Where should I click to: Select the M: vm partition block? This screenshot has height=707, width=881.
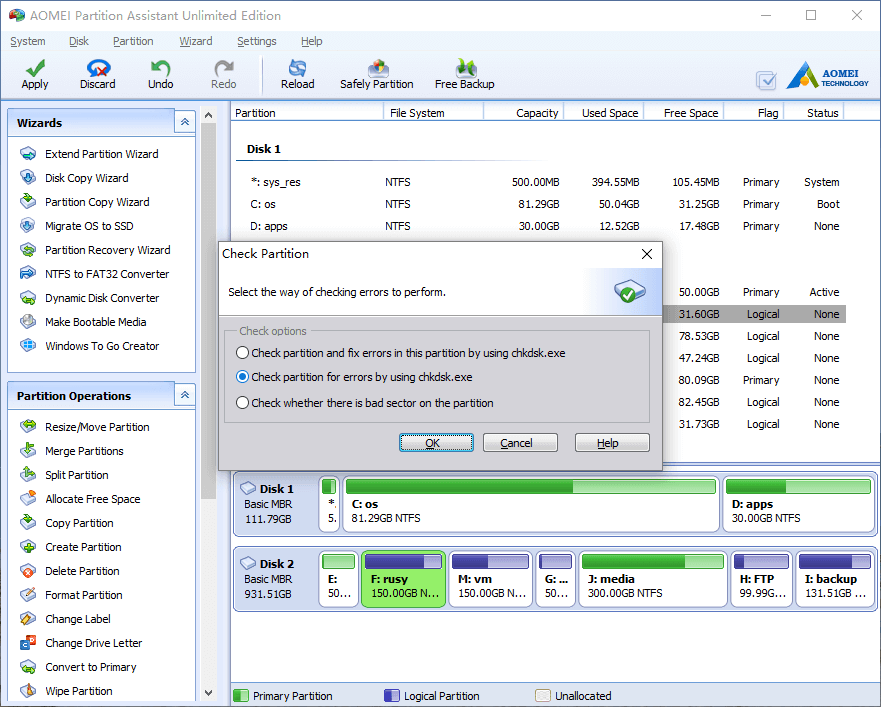[490, 579]
